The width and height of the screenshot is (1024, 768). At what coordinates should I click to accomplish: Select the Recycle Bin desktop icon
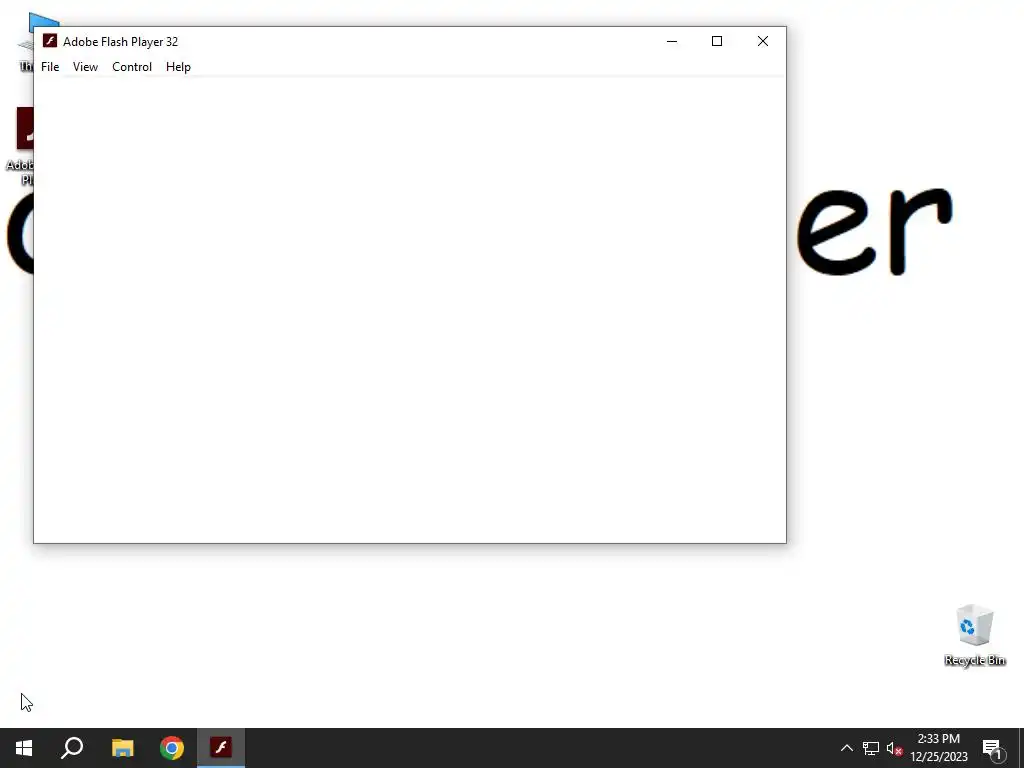(974, 635)
